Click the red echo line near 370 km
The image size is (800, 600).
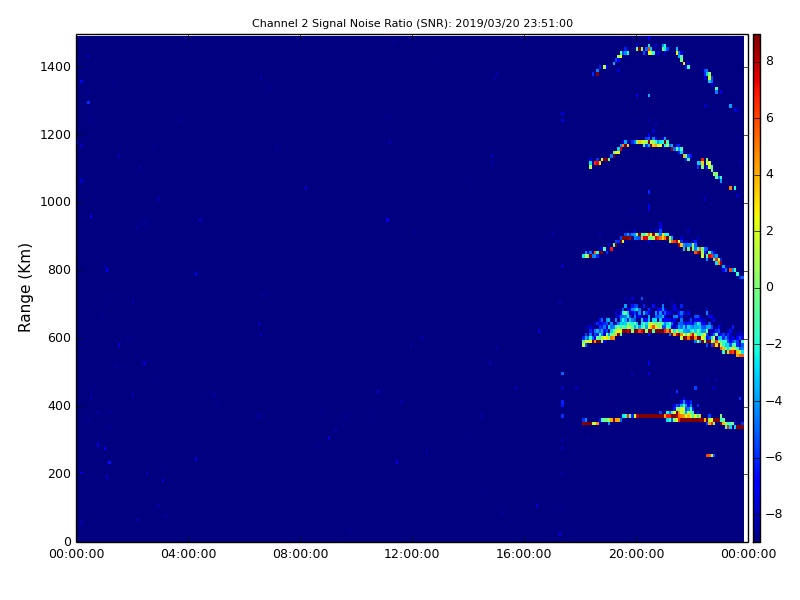(663, 415)
